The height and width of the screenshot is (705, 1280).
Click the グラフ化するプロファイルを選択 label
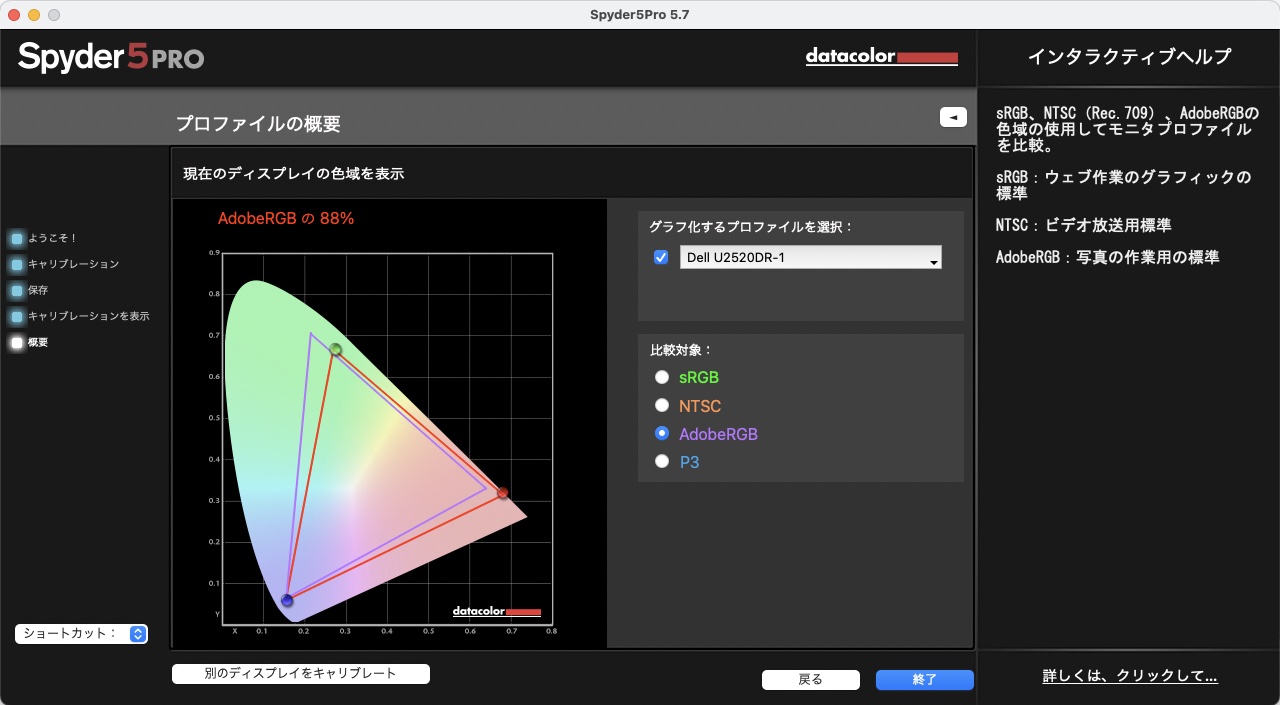751,227
